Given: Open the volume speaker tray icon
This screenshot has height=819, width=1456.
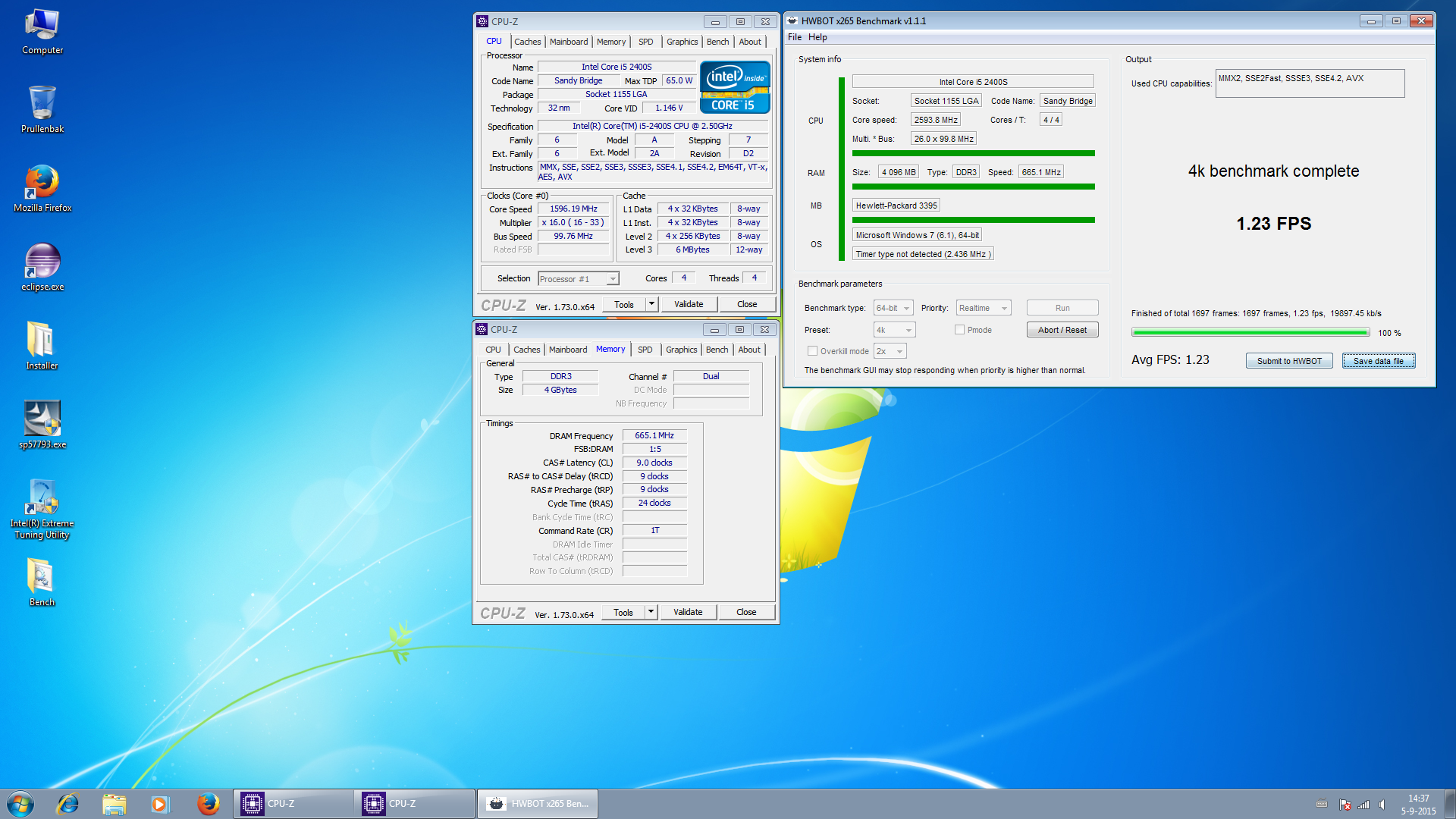Looking at the screenshot, I should [x=1382, y=804].
